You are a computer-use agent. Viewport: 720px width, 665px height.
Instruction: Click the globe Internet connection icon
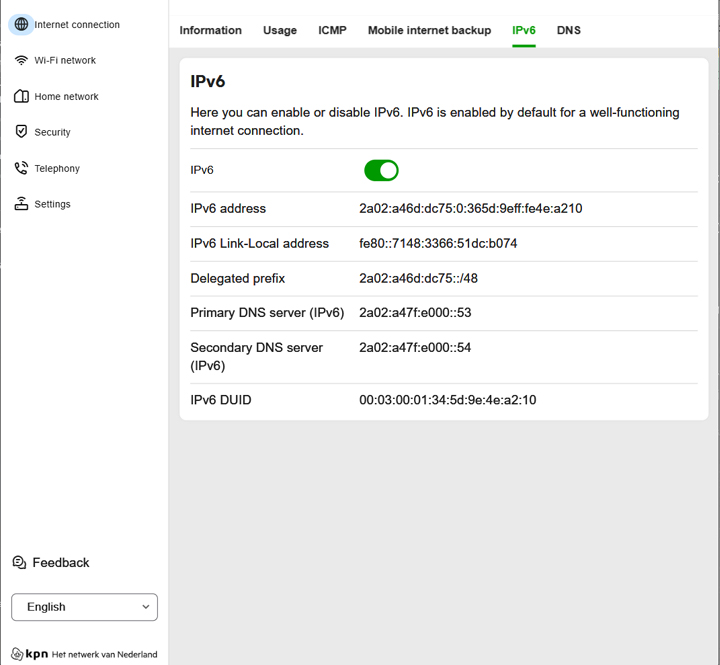pos(21,24)
